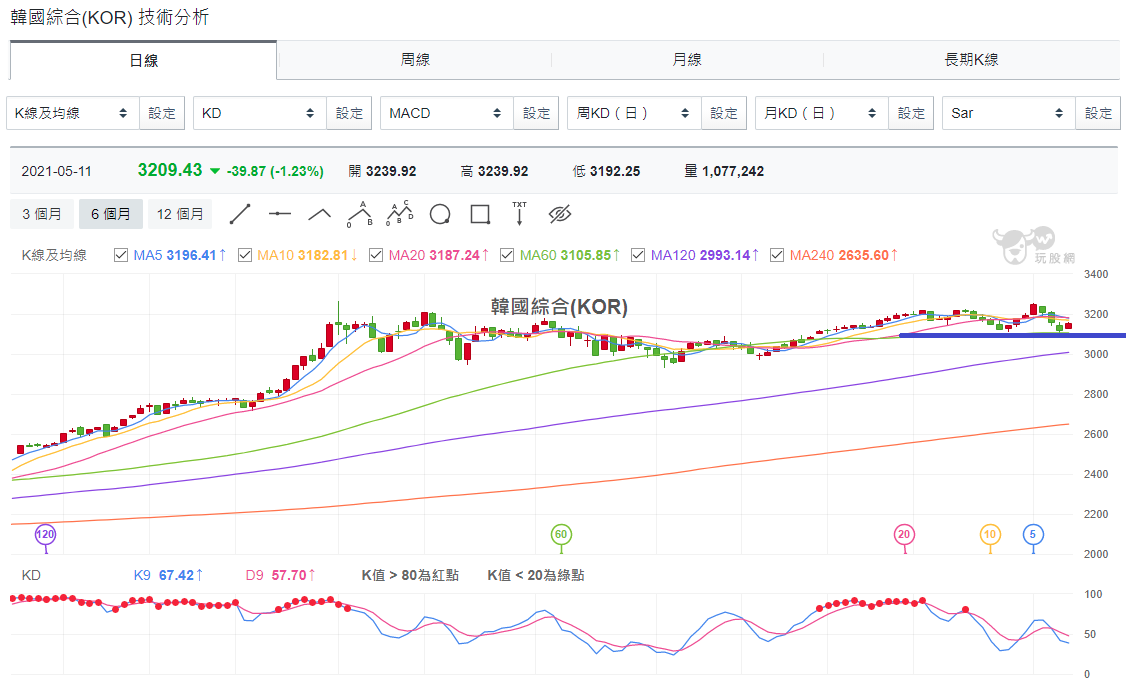Click the volume value 1,077,242

pos(733,171)
